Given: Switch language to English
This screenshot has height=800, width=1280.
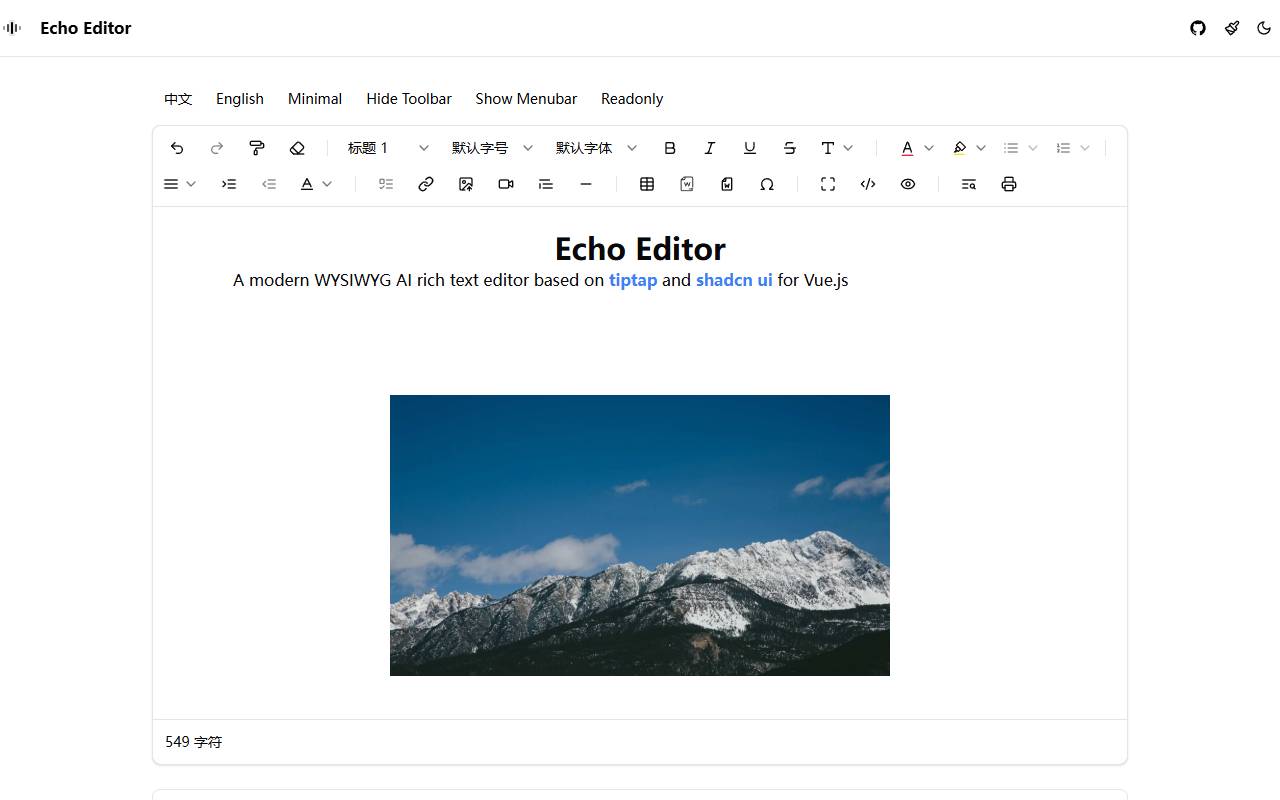Looking at the screenshot, I should click(x=240, y=99).
